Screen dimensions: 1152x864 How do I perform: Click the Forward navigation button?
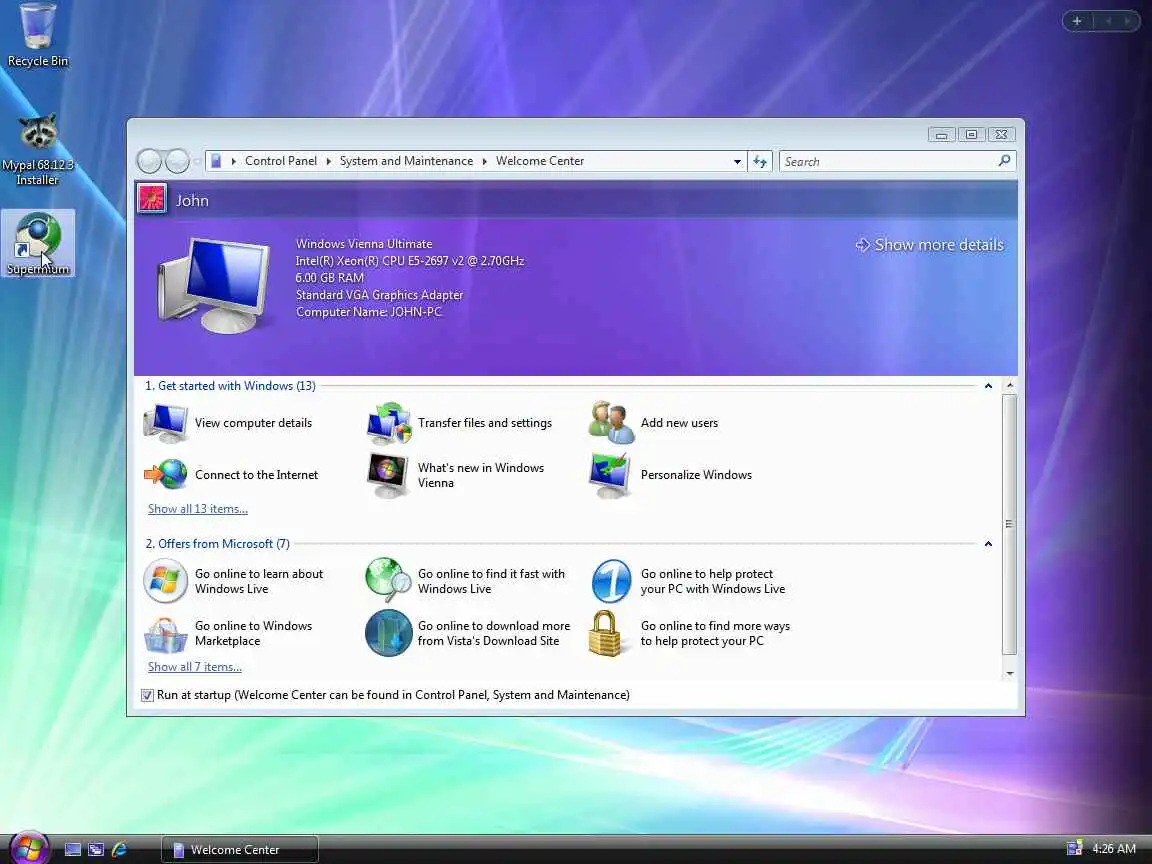pyautogui.click(x=177, y=161)
